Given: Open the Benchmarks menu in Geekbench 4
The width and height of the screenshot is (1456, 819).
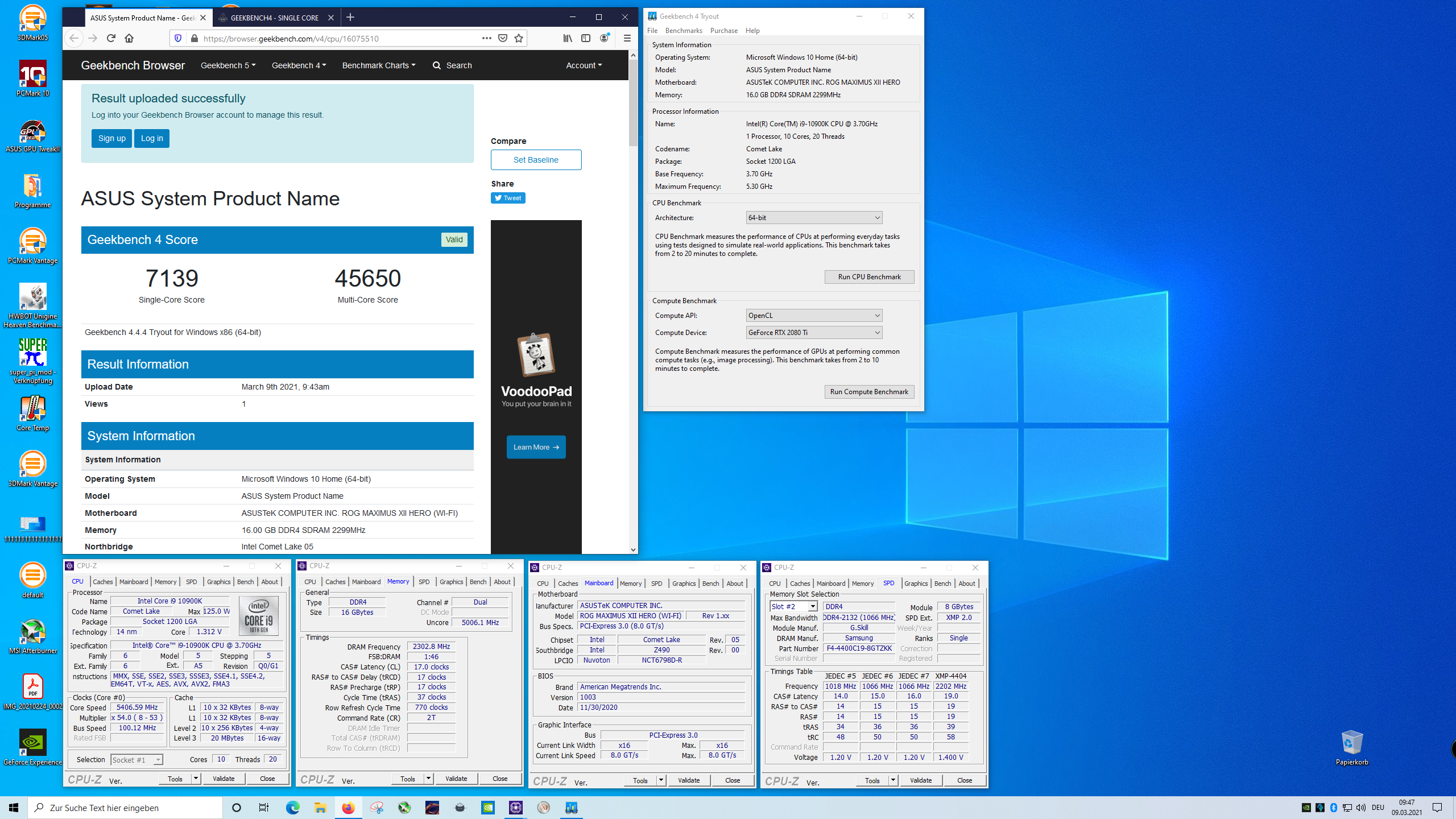Looking at the screenshot, I should (x=684, y=31).
